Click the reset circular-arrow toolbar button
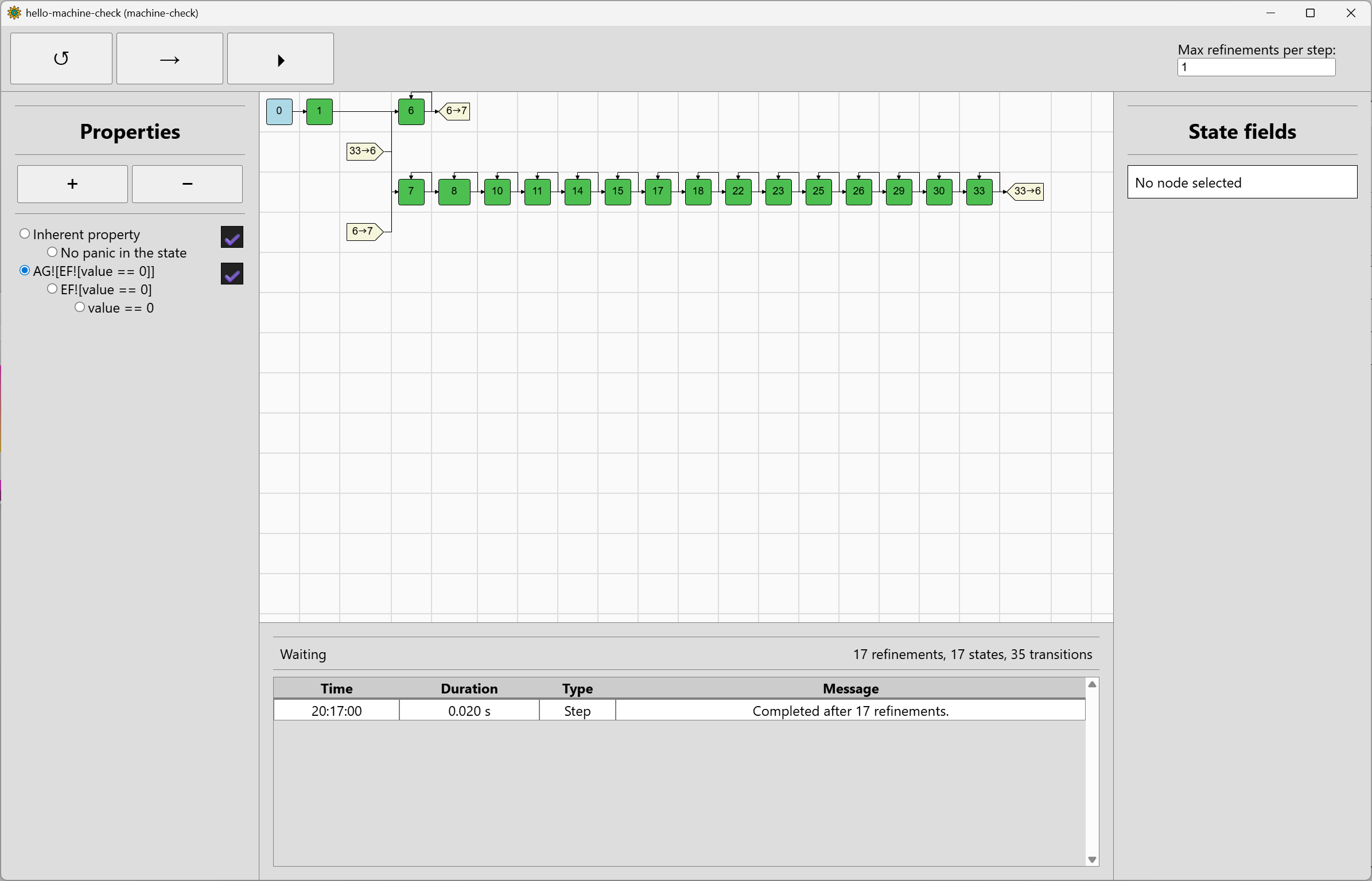Screen dimensions: 1372x881 [61, 59]
